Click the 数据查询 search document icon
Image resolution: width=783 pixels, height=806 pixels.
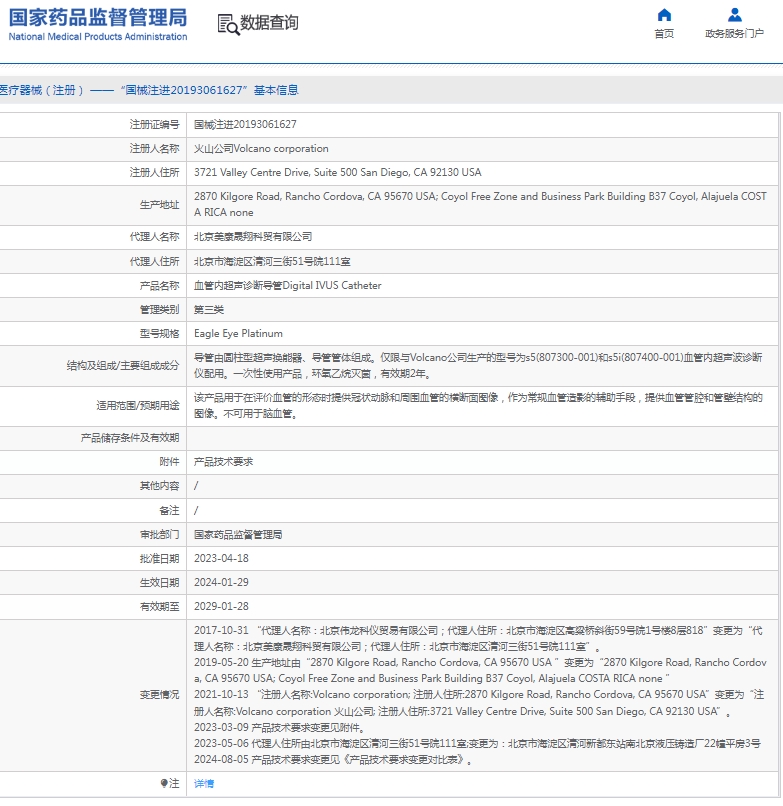pyautogui.click(x=228, y=24)
